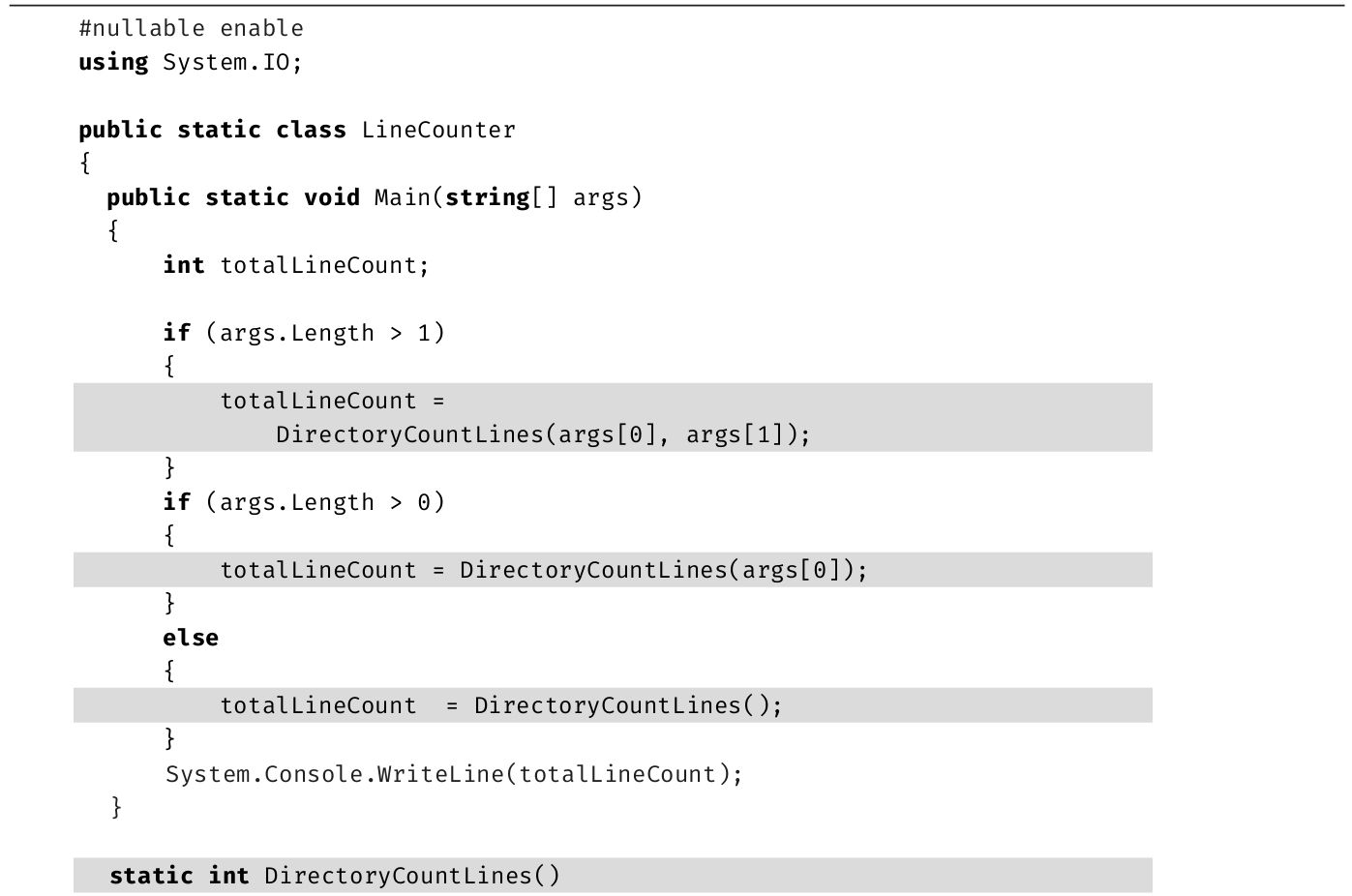Click the opening brace directly under 'else'
The image size is (1352, 896).
[x=169, y=672]
